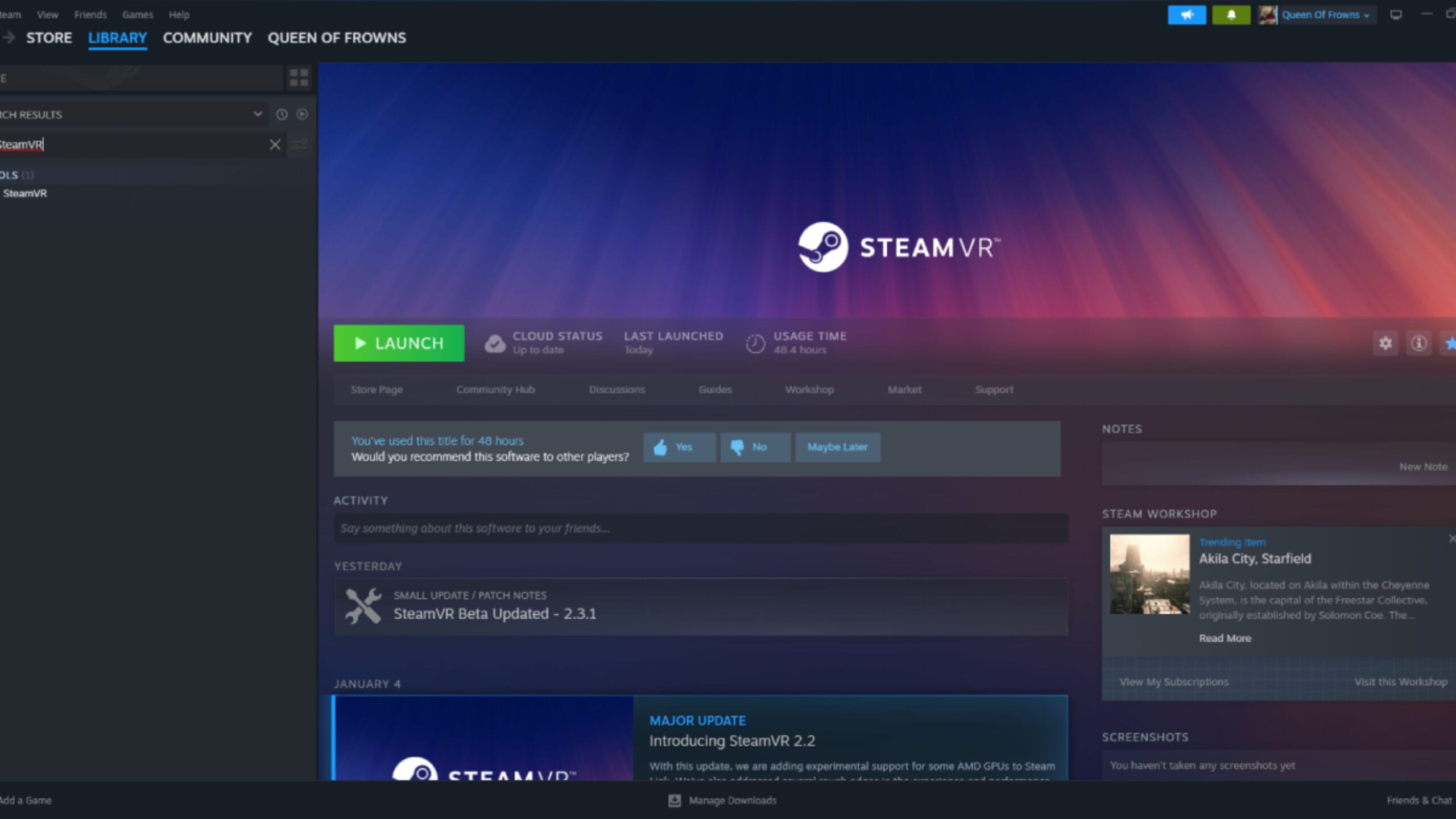Screen dimensions: 1456x819
Task: Launch SteamVR
Action: 399,343
